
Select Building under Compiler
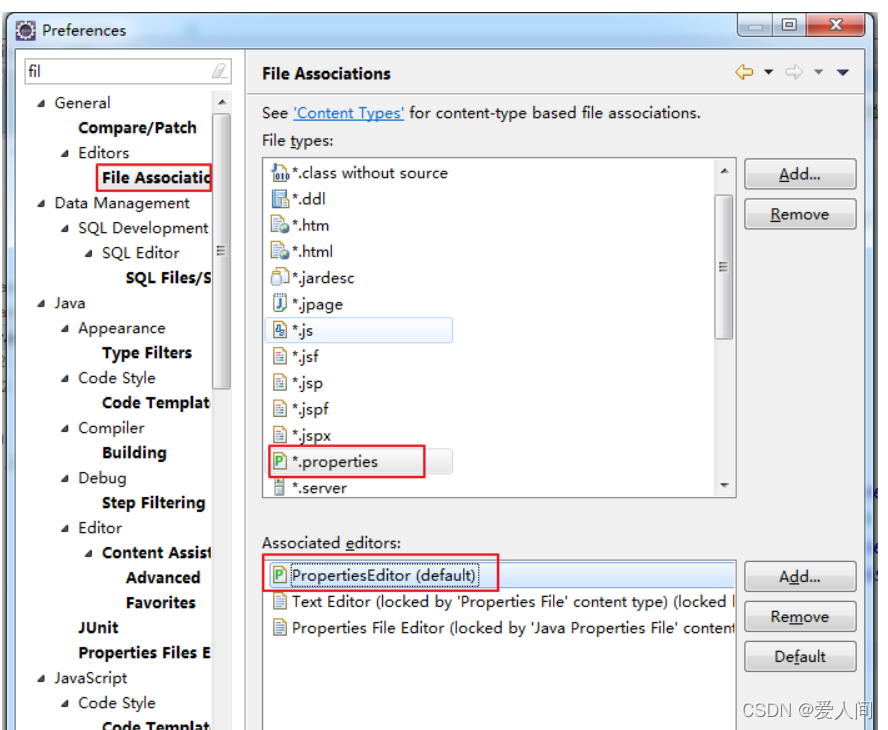click(x=134, y=453)
